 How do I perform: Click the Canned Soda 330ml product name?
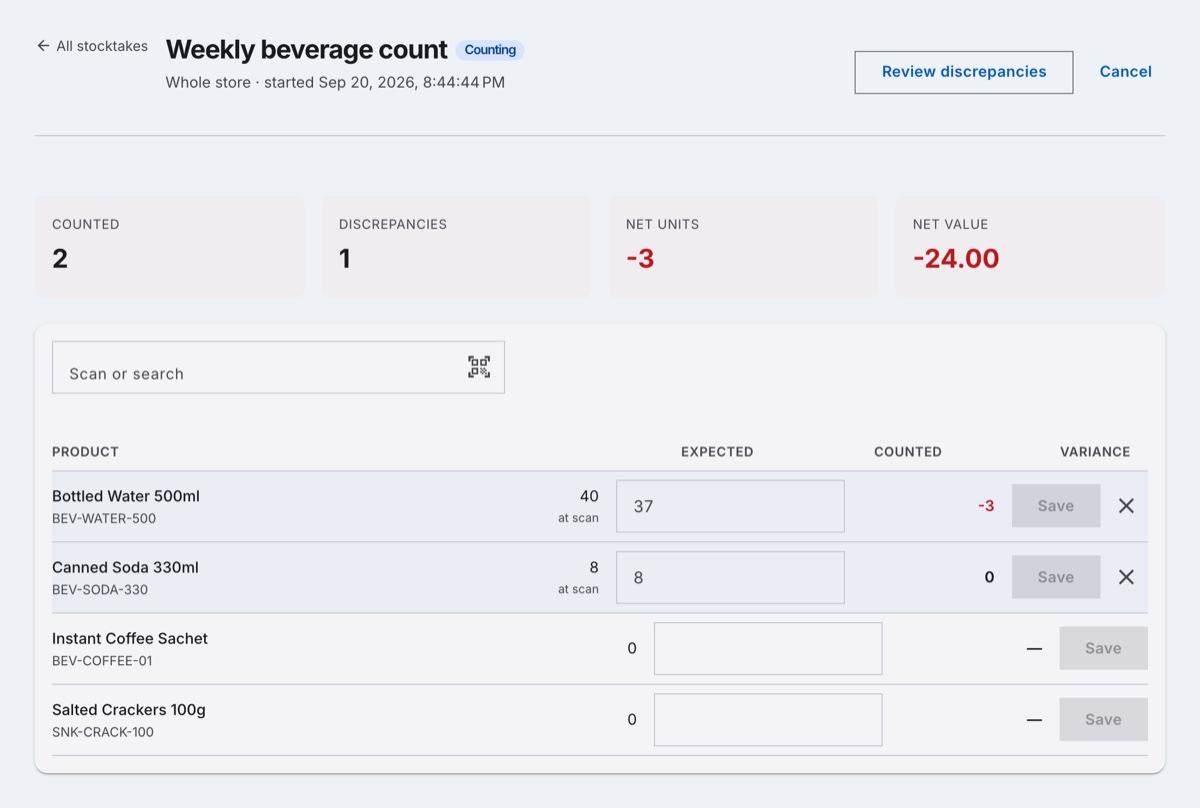coord(125,567)
